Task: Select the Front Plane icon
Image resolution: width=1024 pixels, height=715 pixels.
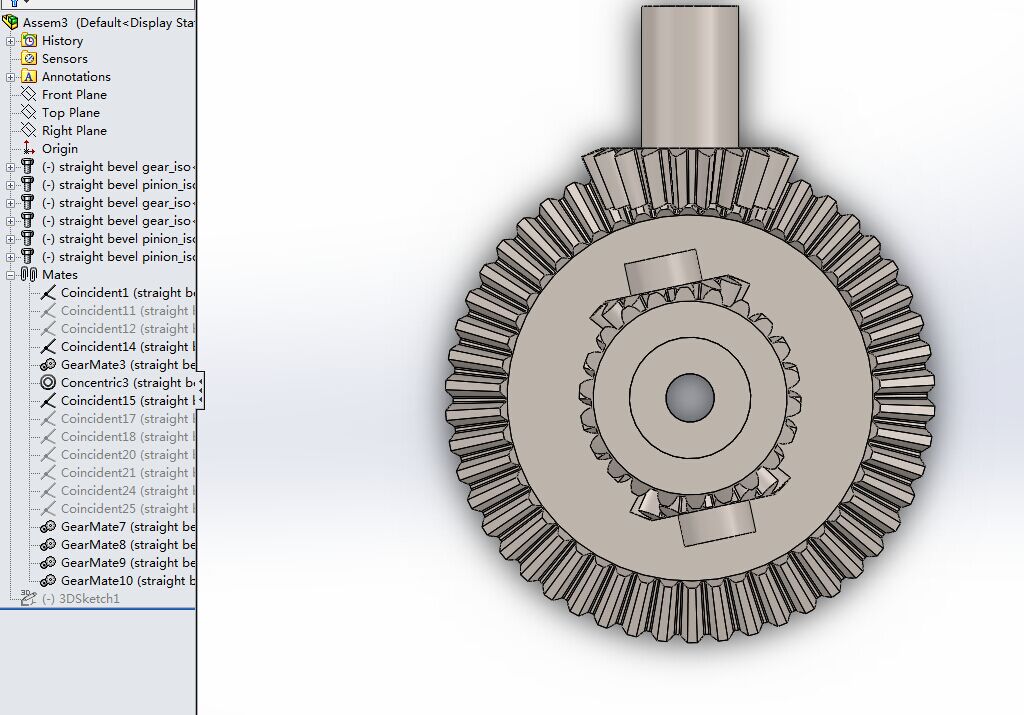Action: [x=29, y=94]
